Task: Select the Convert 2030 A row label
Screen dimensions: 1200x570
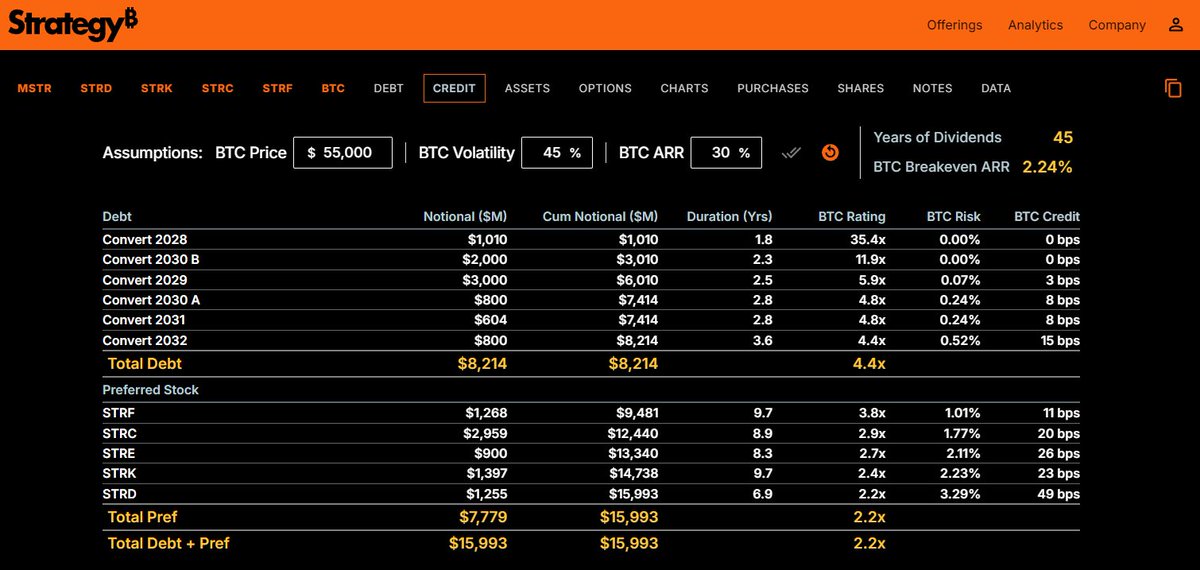Action: point(151,300)
